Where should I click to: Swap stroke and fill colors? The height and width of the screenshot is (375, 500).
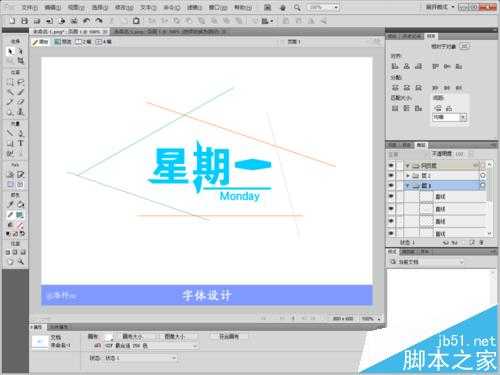coord(22,234)
